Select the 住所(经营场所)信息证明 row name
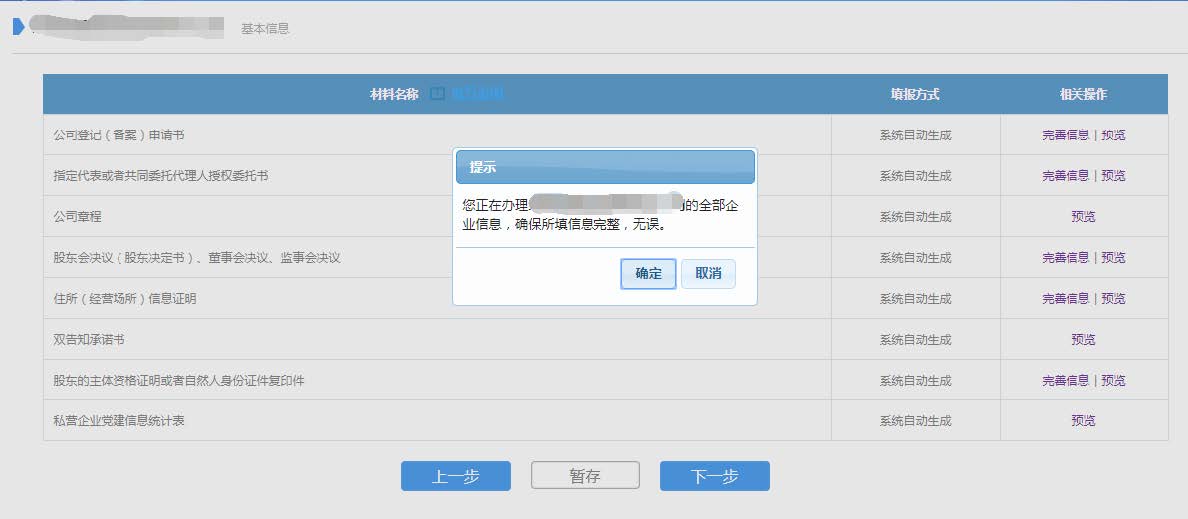 [124, 299]
